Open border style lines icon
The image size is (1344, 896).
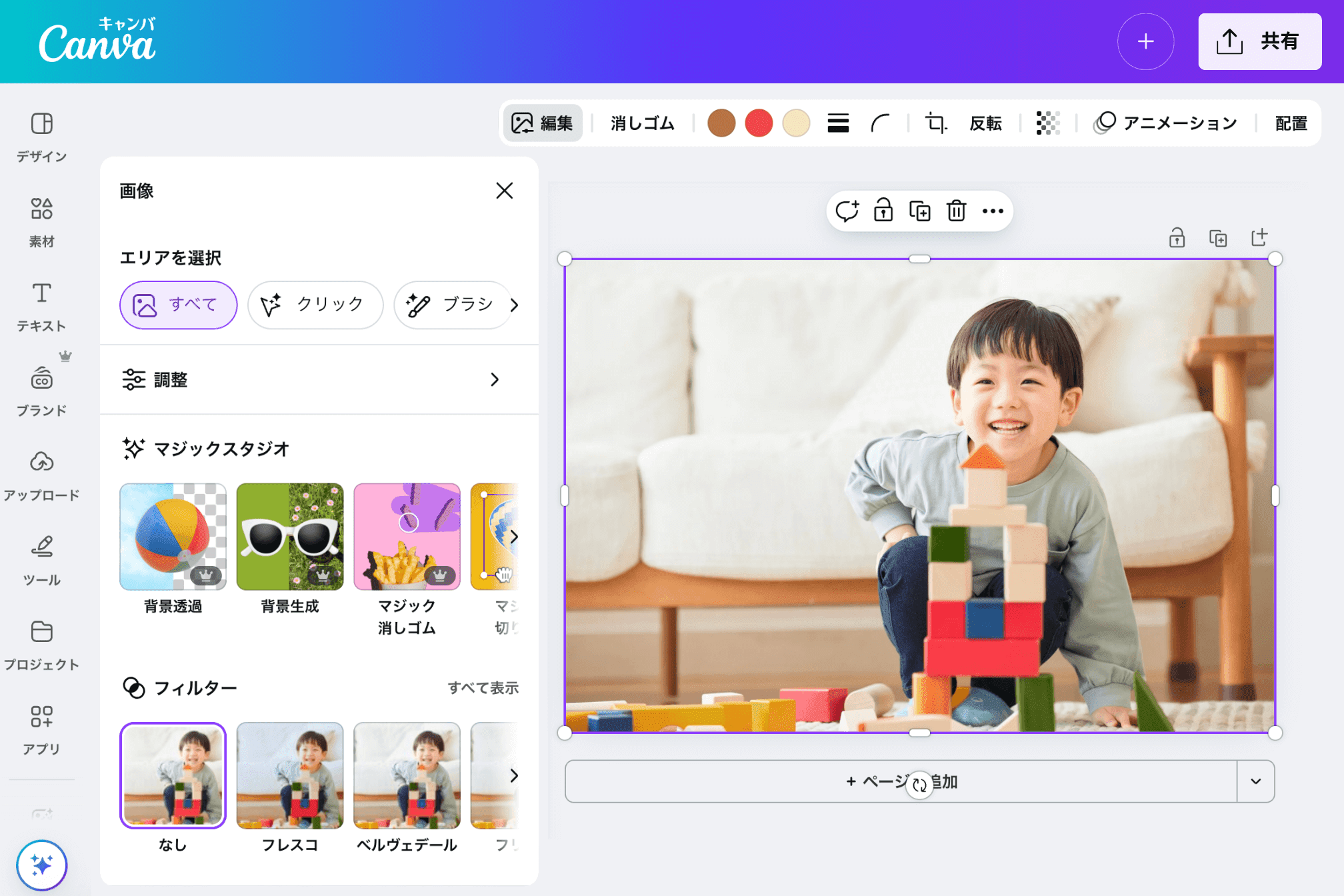pos(838,123)
